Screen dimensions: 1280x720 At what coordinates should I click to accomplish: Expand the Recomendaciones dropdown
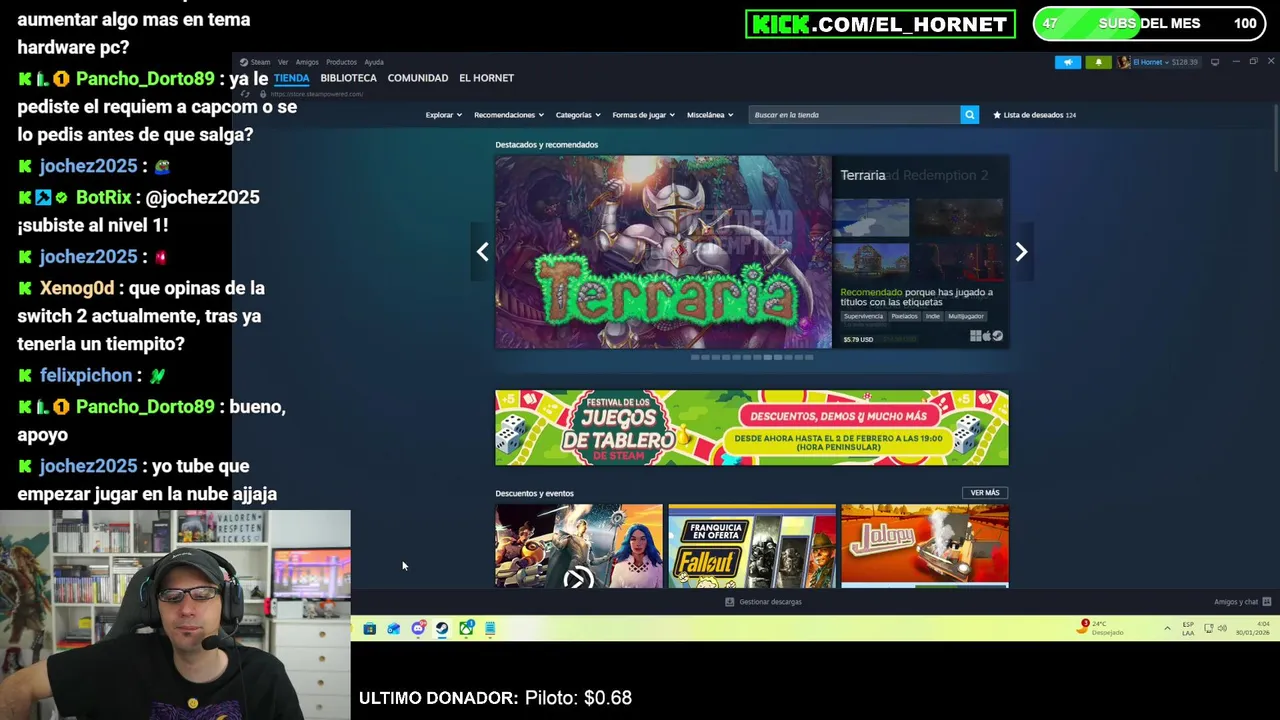[508, 115]
